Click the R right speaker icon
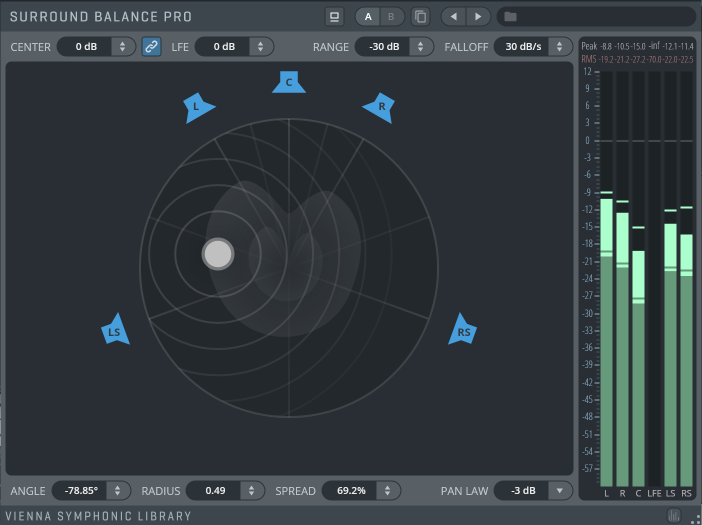 click(x=380, y=107)
